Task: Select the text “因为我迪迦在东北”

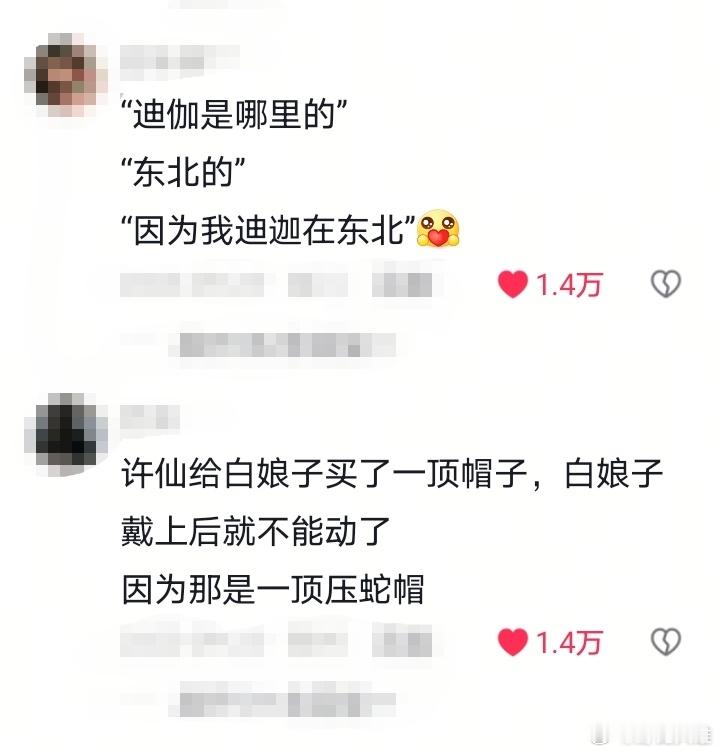Action: 268,230
